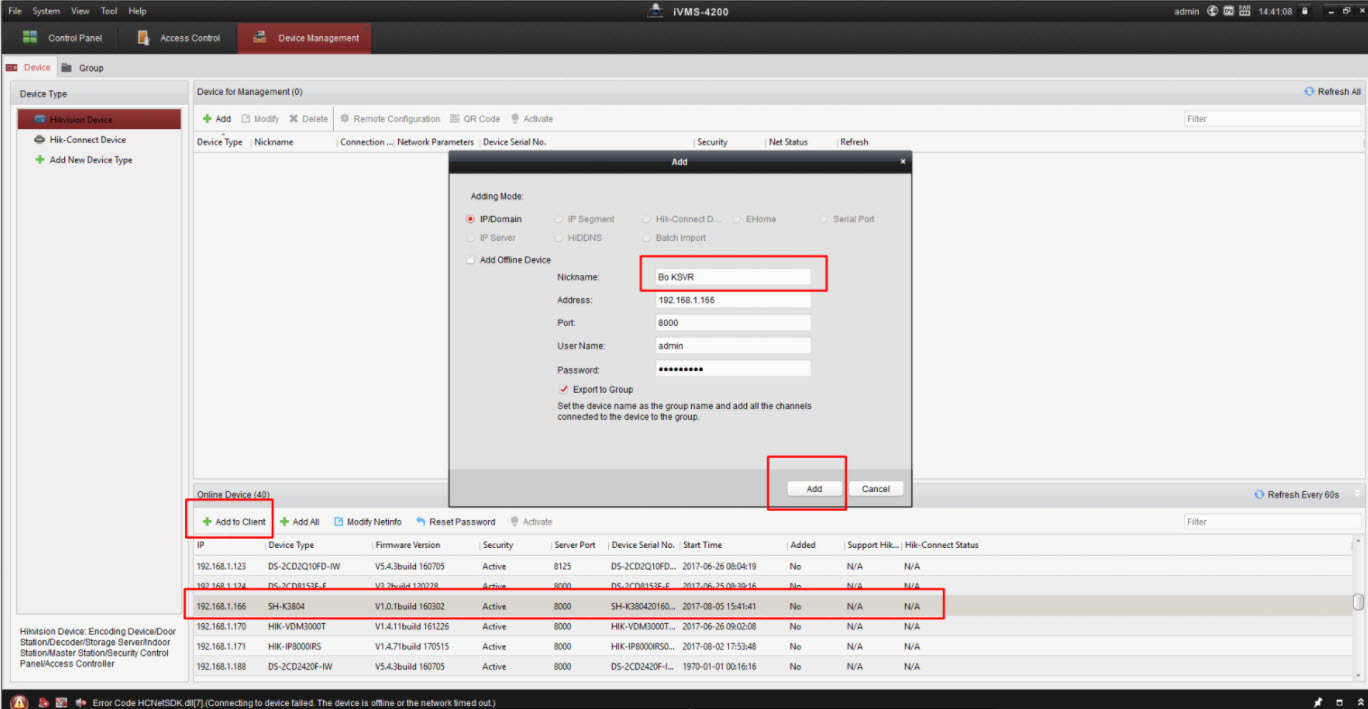Select the IP/Domain adding mode
Image resolution: width=1368 pixels, height=709 pixels.
point(470,219)
